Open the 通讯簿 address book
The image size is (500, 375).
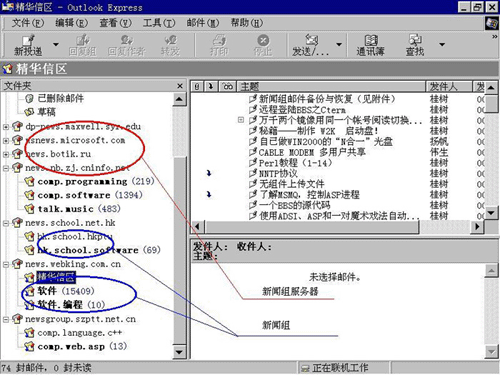[x=370, y=45]
